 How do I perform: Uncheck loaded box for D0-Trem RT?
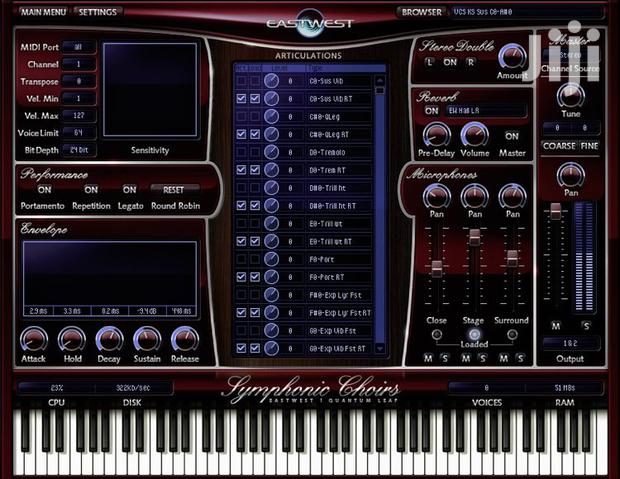click(x=255, y=170)
